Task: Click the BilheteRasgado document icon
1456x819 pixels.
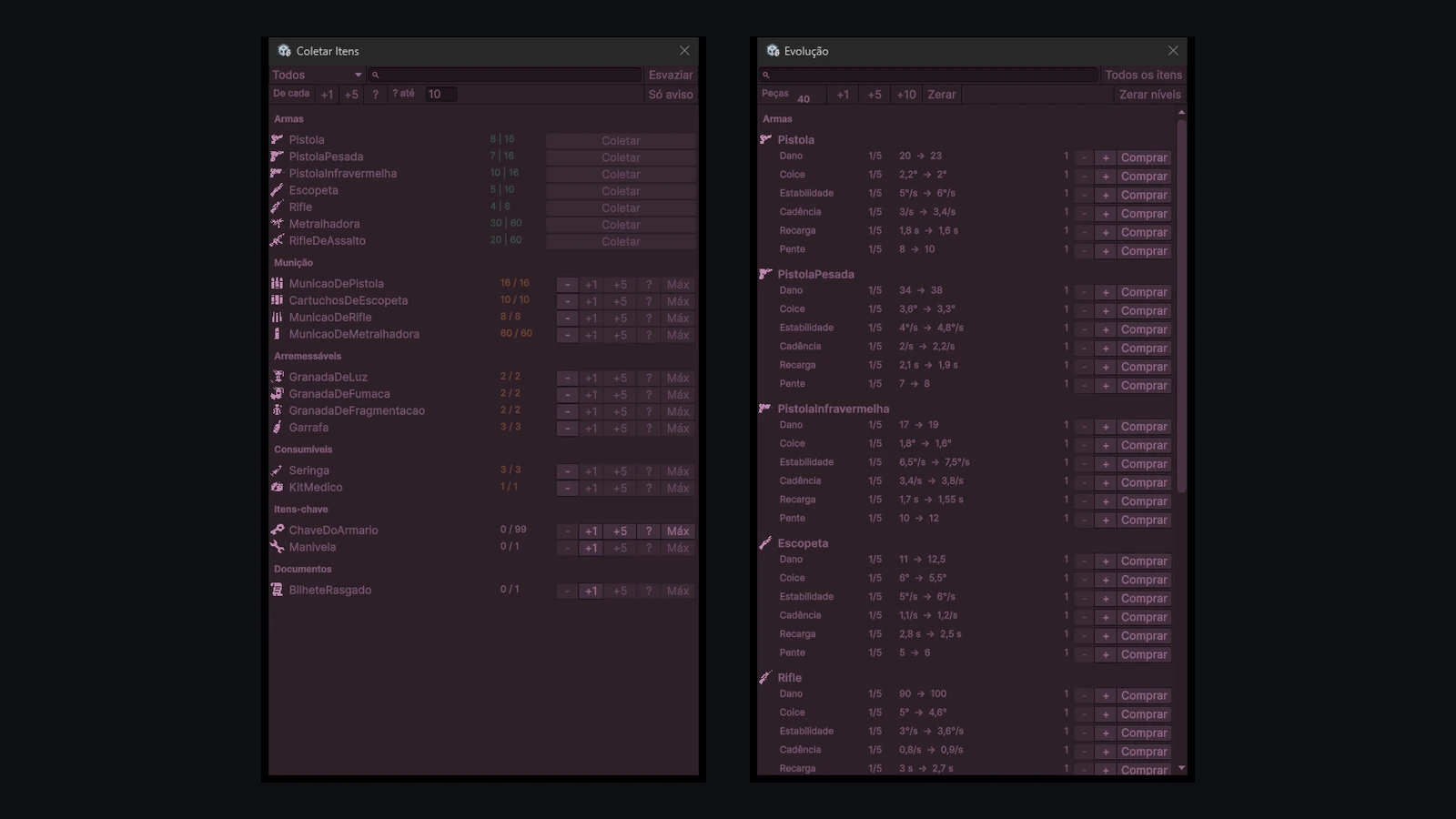Action: pos(277,590)
